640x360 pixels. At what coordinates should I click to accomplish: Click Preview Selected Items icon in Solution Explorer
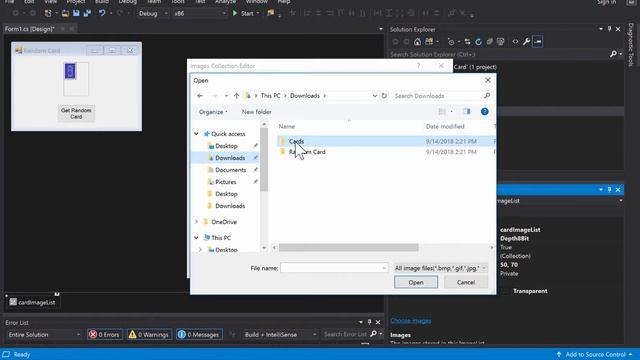538,42
